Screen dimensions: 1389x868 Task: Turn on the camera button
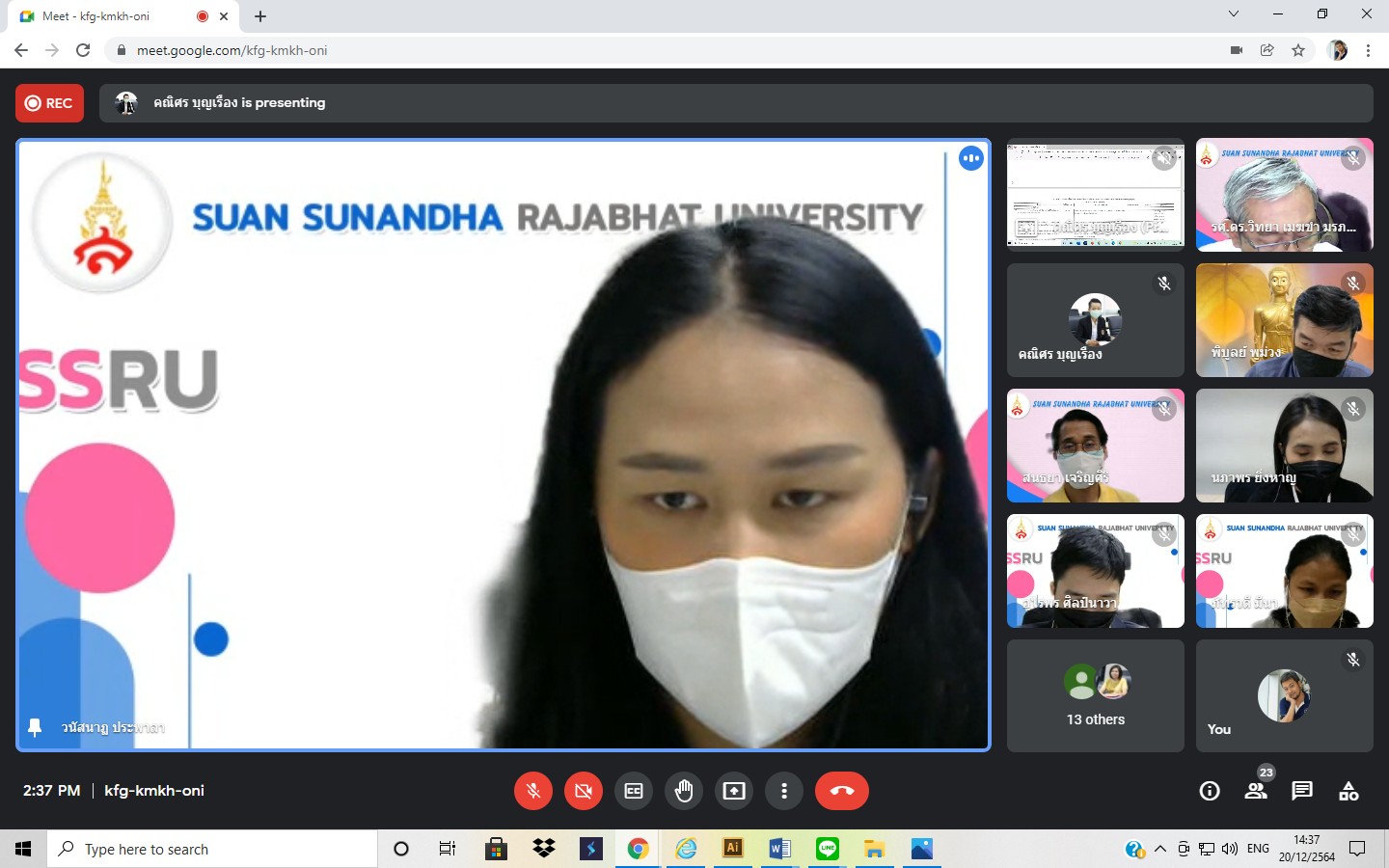click(x=583, y=791)
